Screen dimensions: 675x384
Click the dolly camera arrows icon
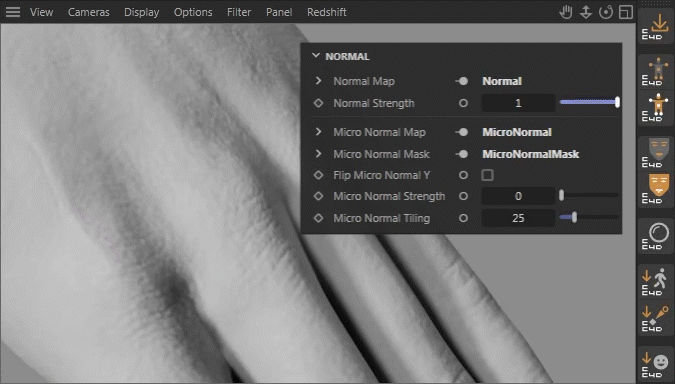coord(586,12)
